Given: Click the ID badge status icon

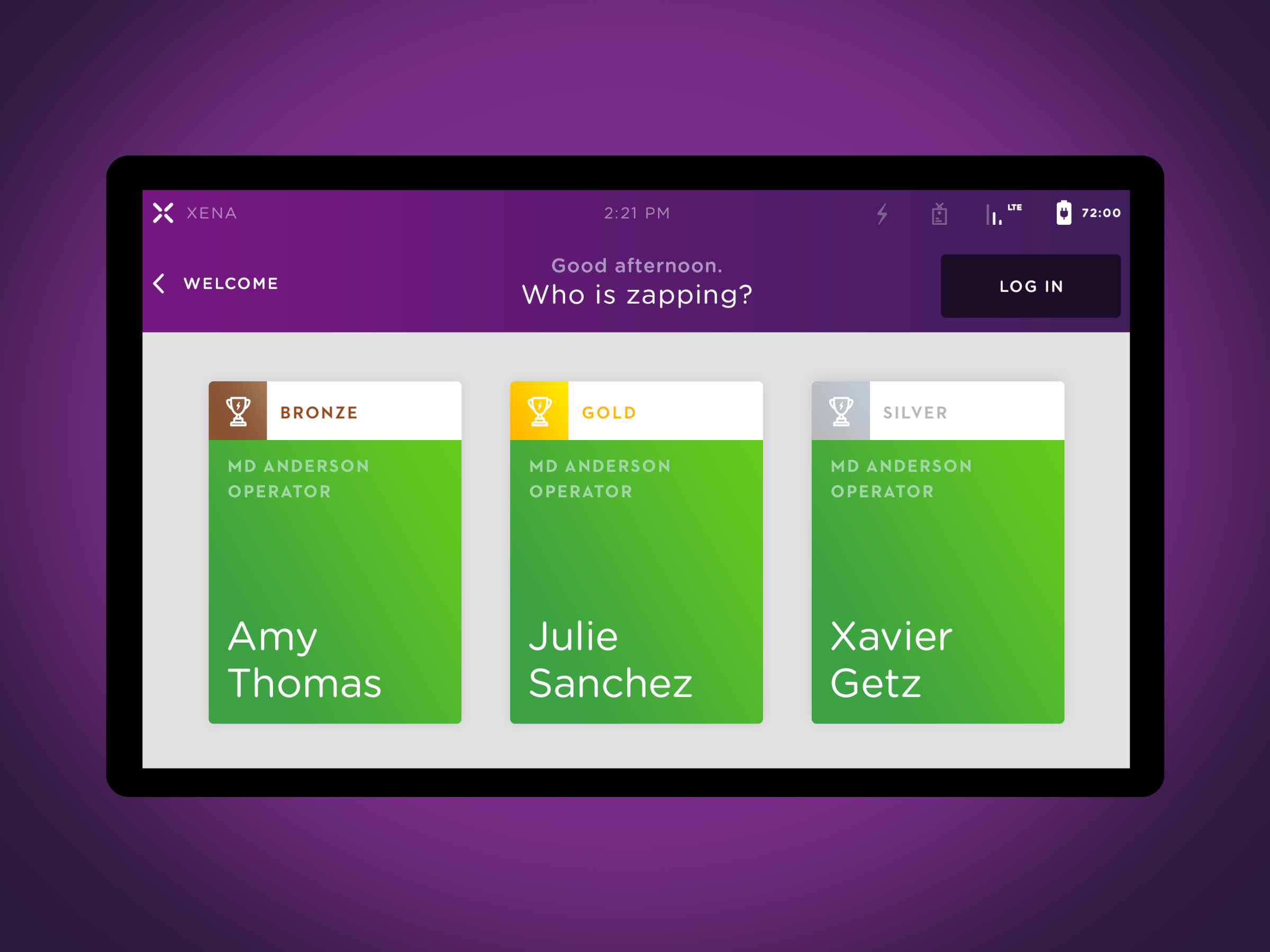Looking at the screenshot, I should tap(939, 214).
